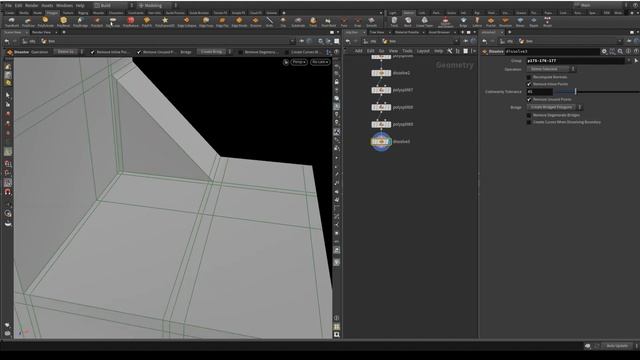Image resolution: width=640 pixels, height=360 pixels.
Task: Select the Bend deform shelf tool
Action: (x=408, y=22)
